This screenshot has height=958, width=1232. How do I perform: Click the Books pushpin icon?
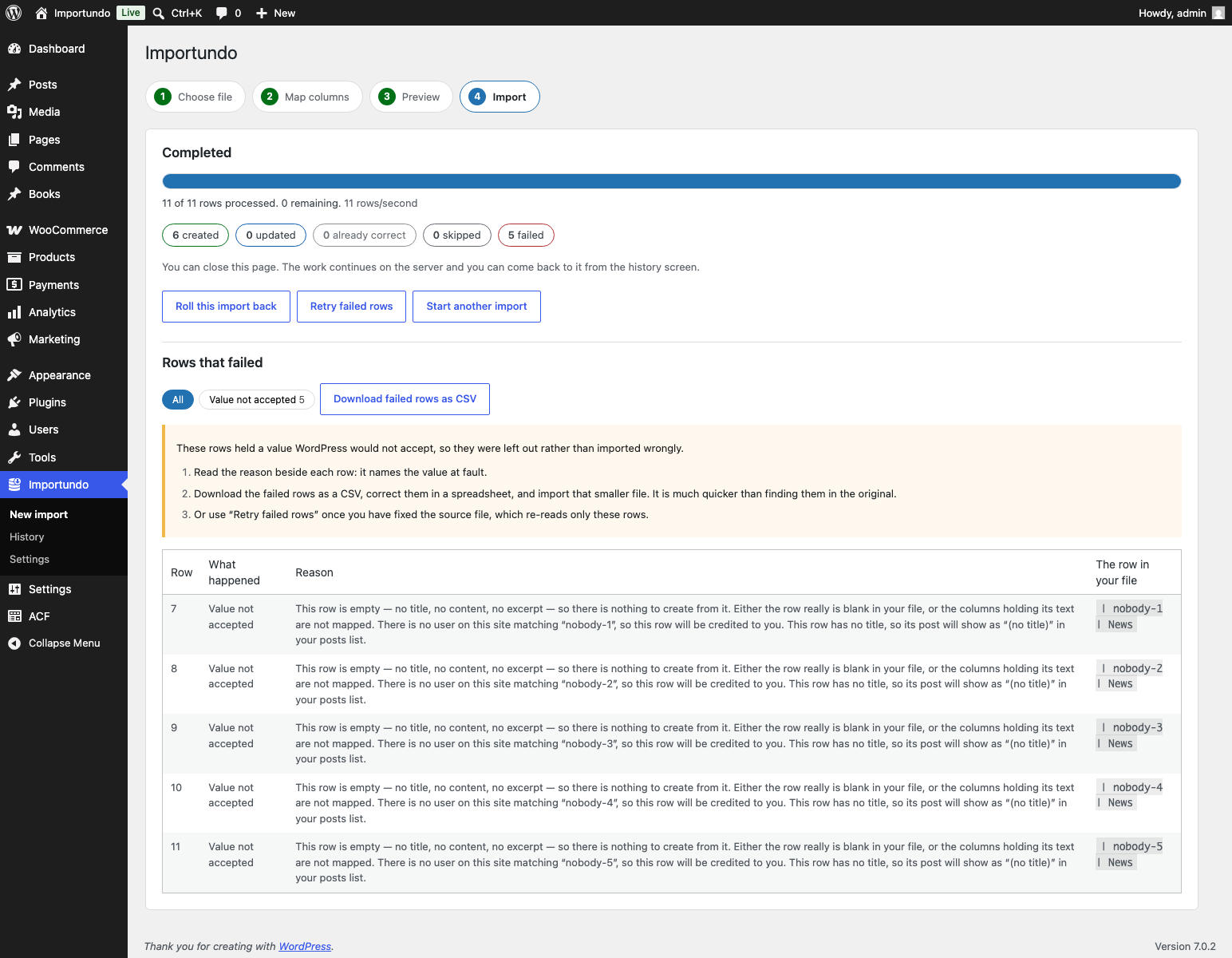[14, 194]
